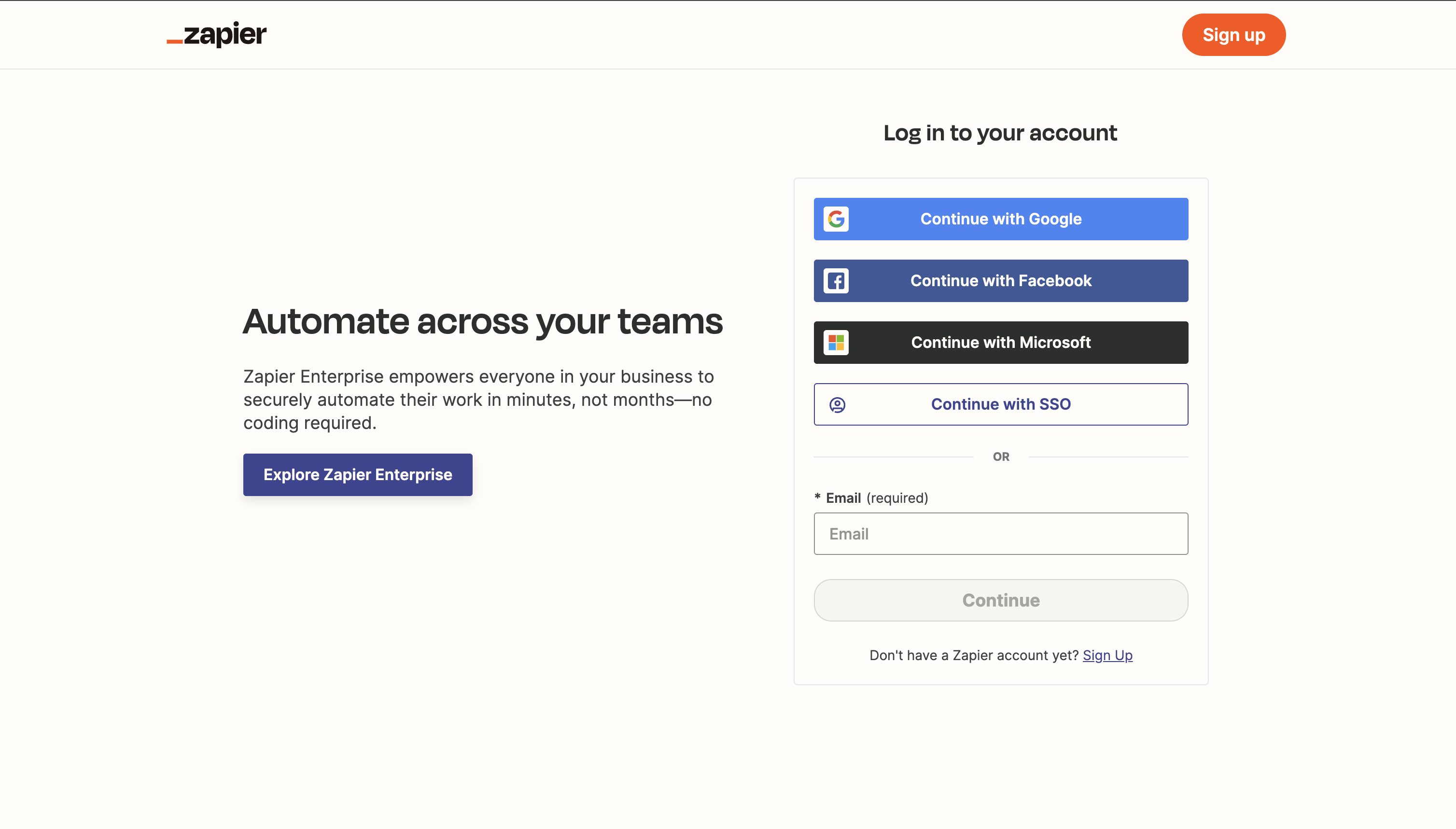Follow the Sign Up link
This screenshot has height=829, width=1456.
[1107, 655]
